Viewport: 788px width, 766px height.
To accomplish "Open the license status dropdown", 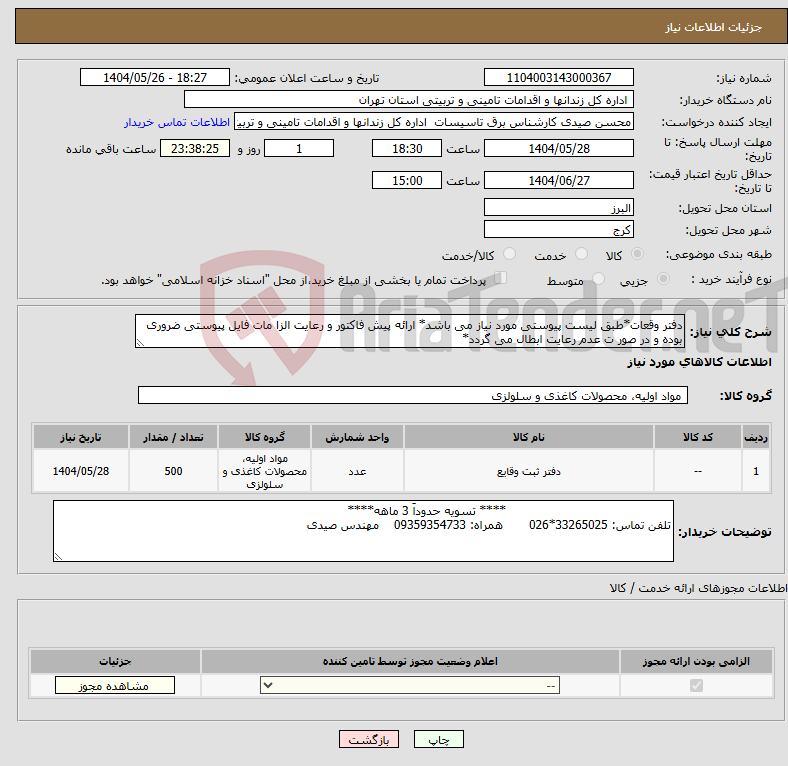I will click(410, 685).
